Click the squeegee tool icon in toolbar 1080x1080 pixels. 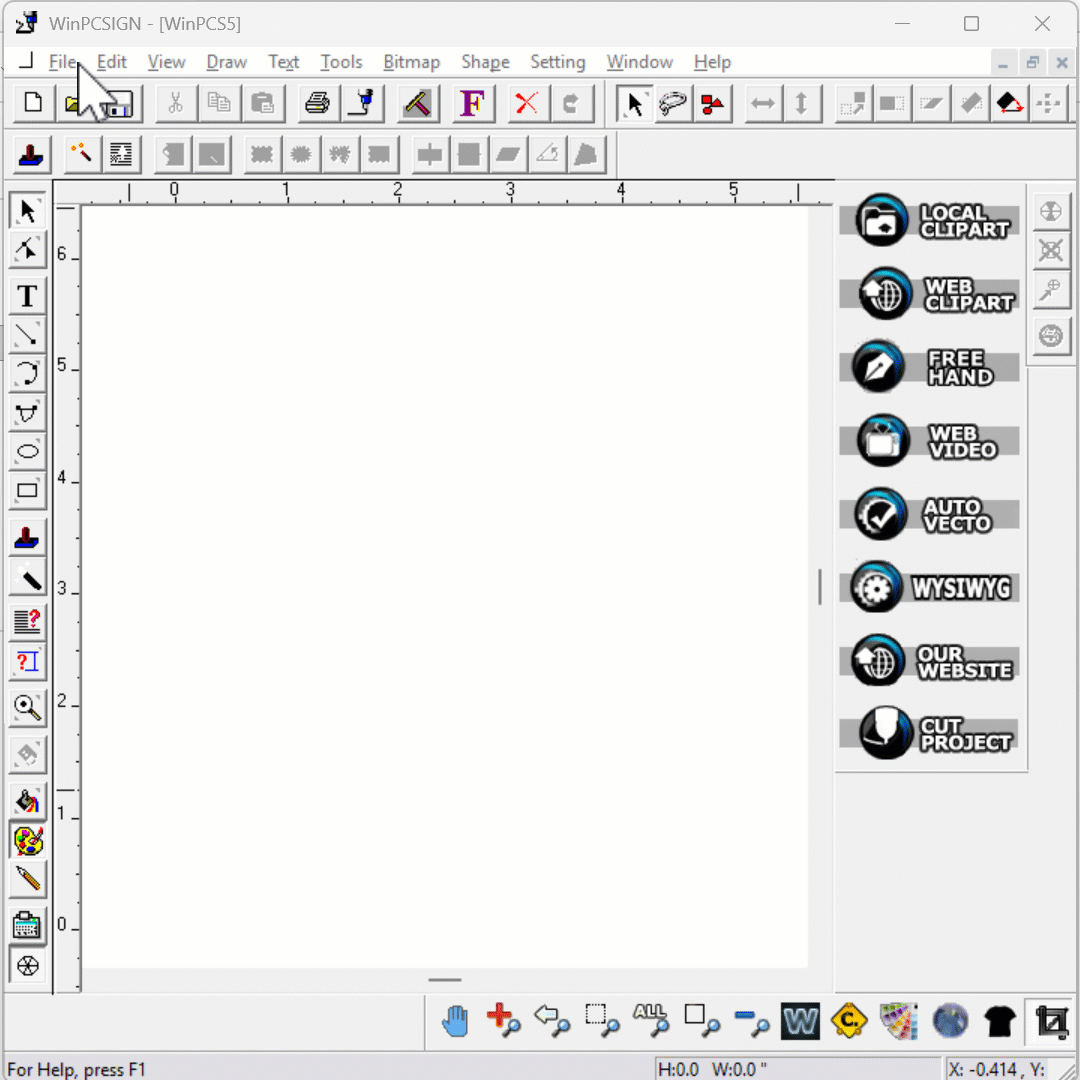point(418,103)
